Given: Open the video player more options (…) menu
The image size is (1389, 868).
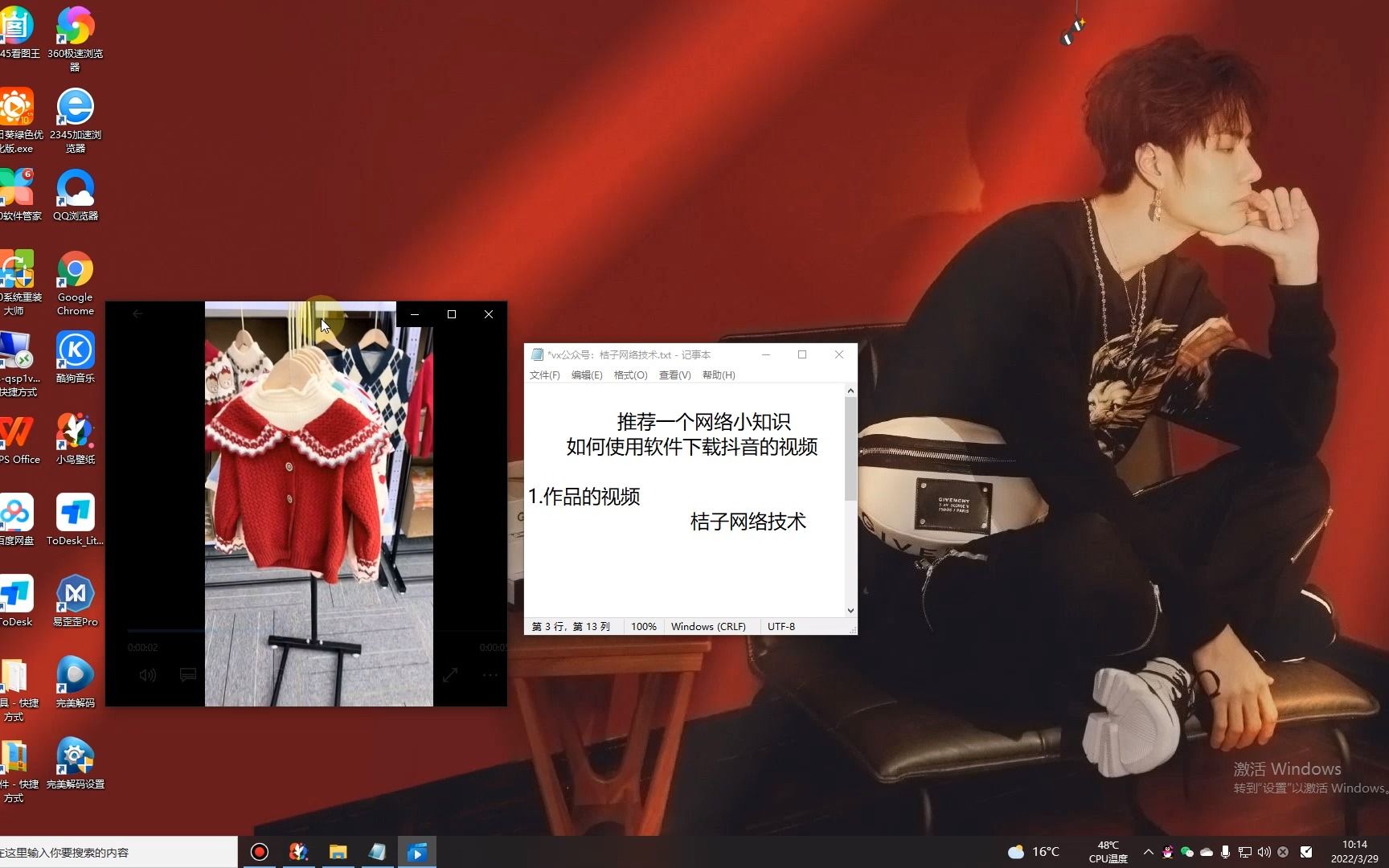Looking at the screenshot, I should (490, 675).
